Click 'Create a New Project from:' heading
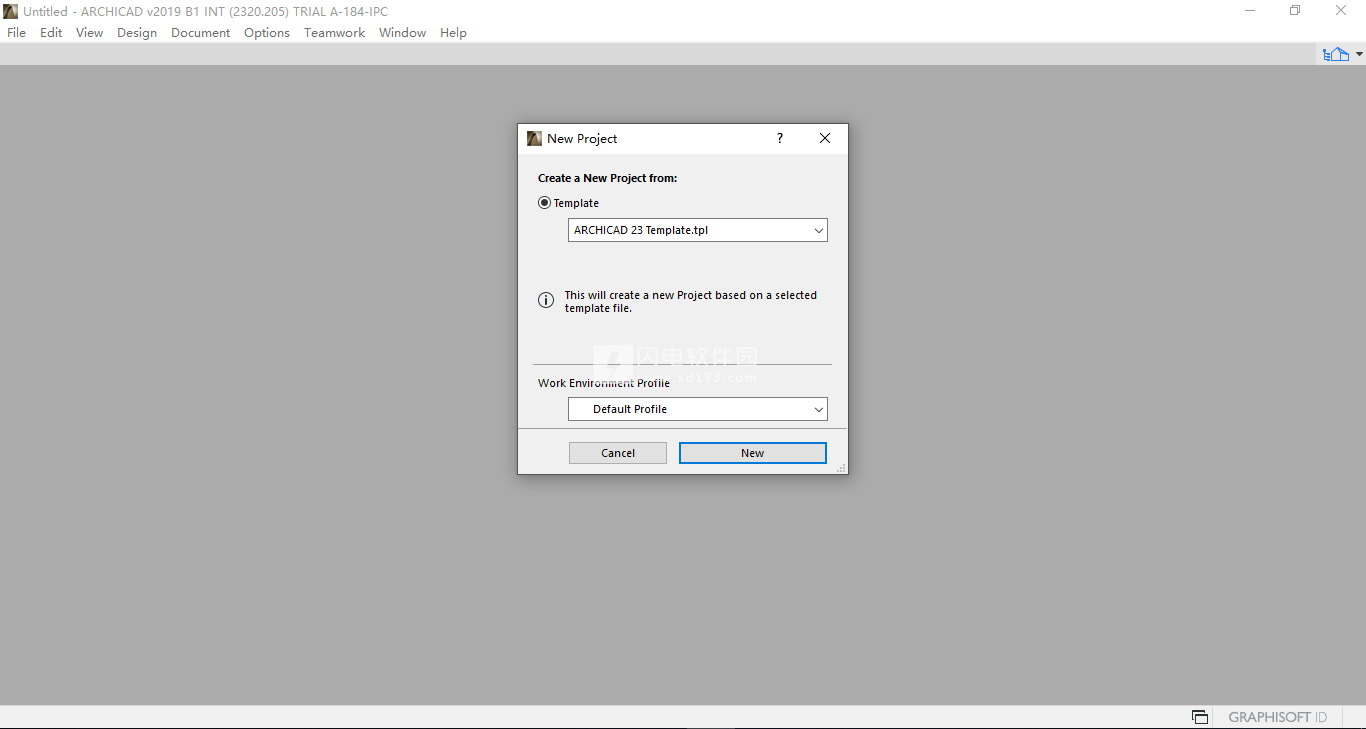 [608, 178]
